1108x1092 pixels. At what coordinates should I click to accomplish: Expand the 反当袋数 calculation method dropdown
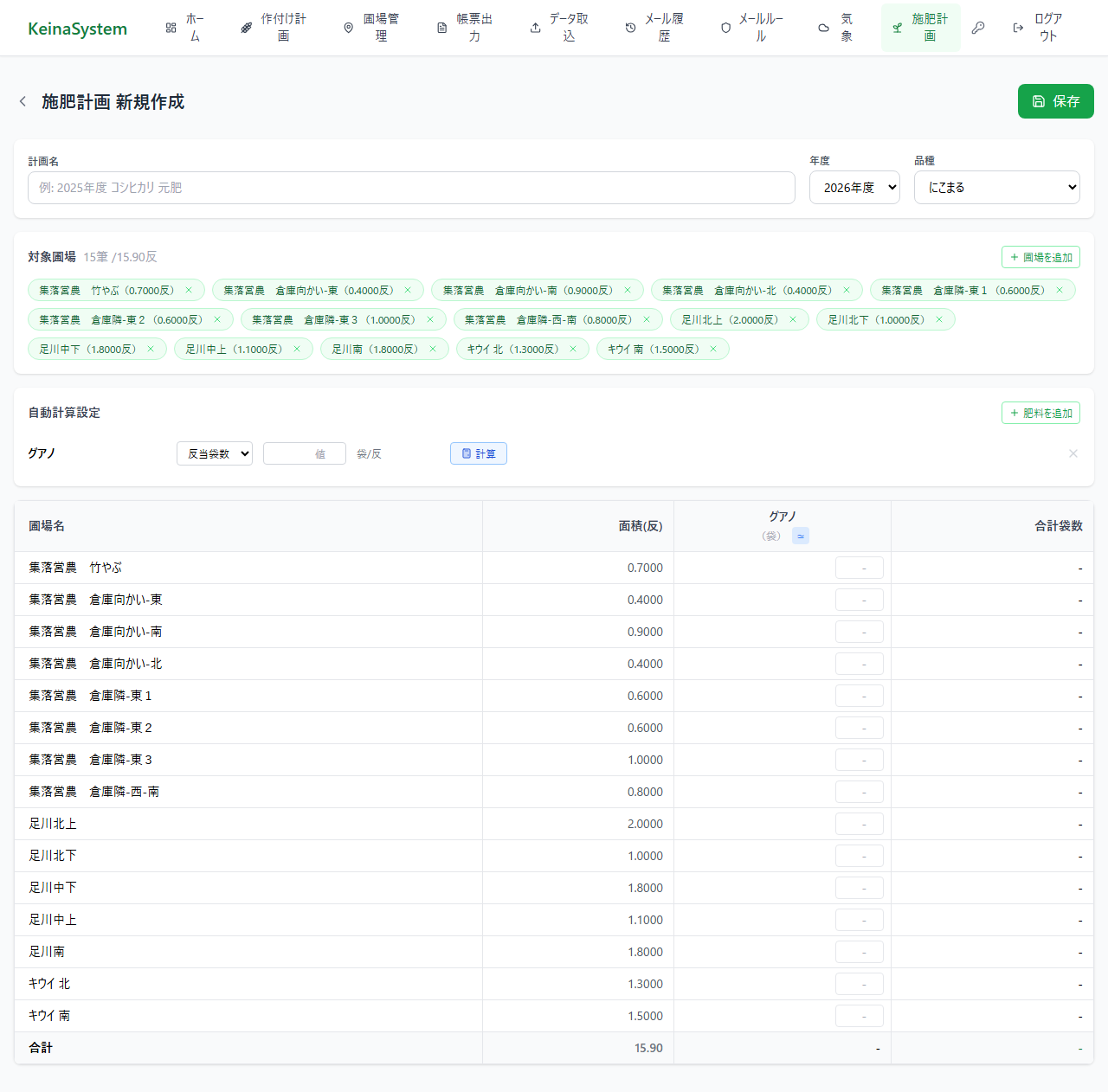point(215,453)
